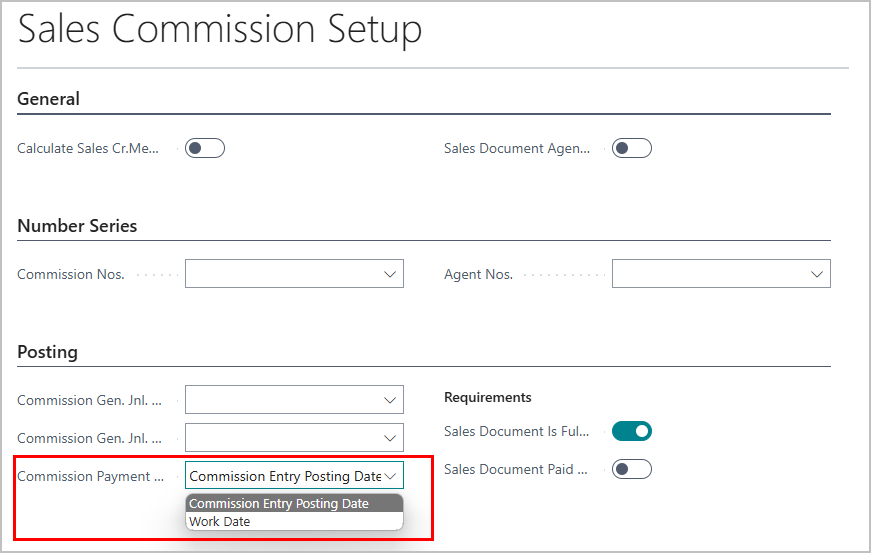The image size is (871, 553).
Task: Click the Requirements group heading
Action: [488, 398]
